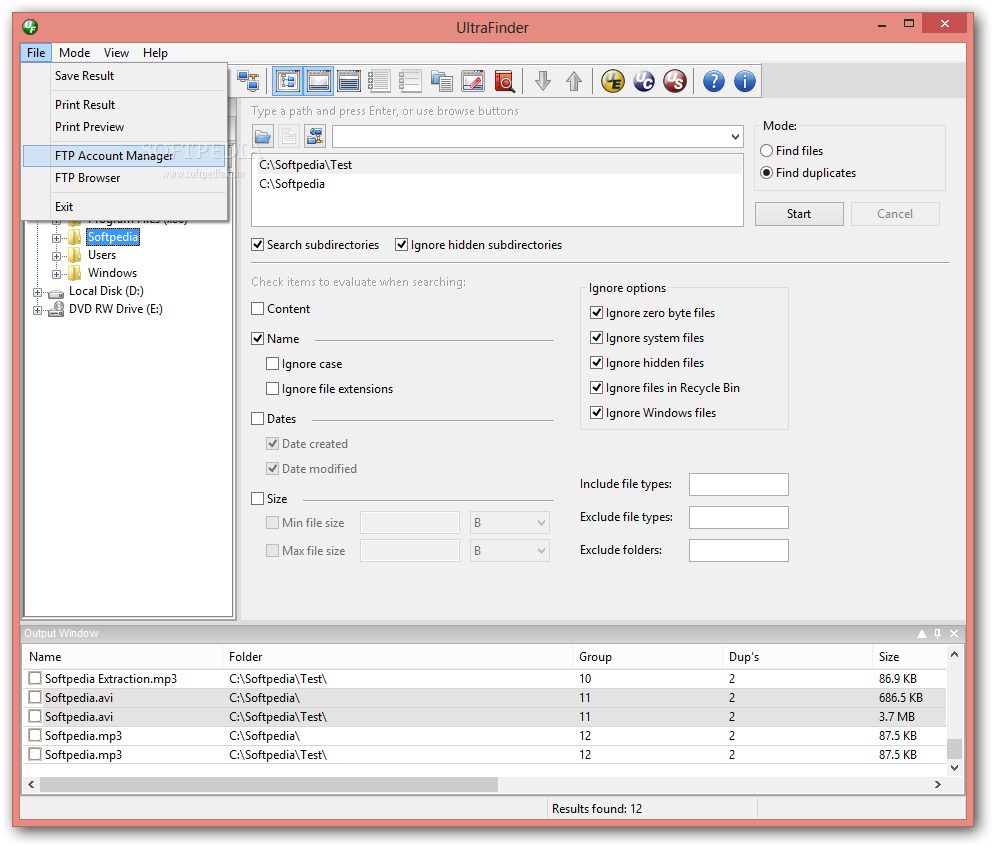
Task: Expand DVD RW Drive (E:) node
Action: click(x=37, y=310)
